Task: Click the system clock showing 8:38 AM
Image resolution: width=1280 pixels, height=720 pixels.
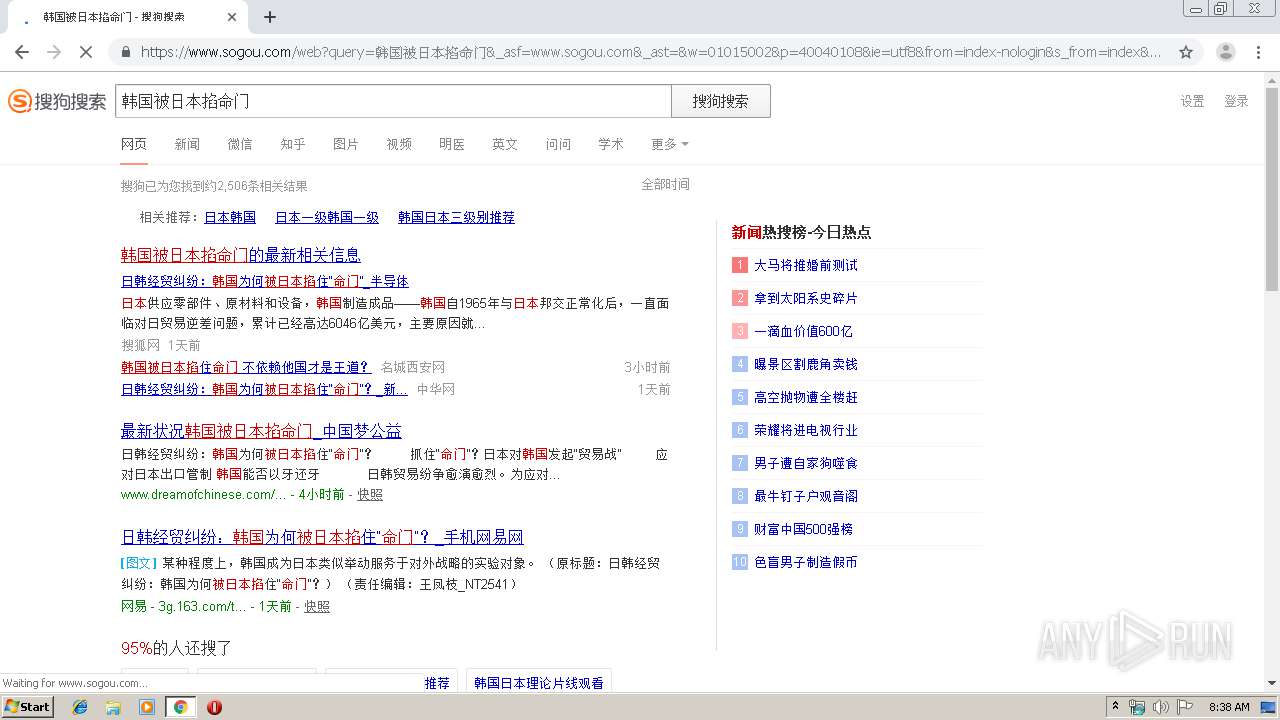Action: click(1229, 707)
